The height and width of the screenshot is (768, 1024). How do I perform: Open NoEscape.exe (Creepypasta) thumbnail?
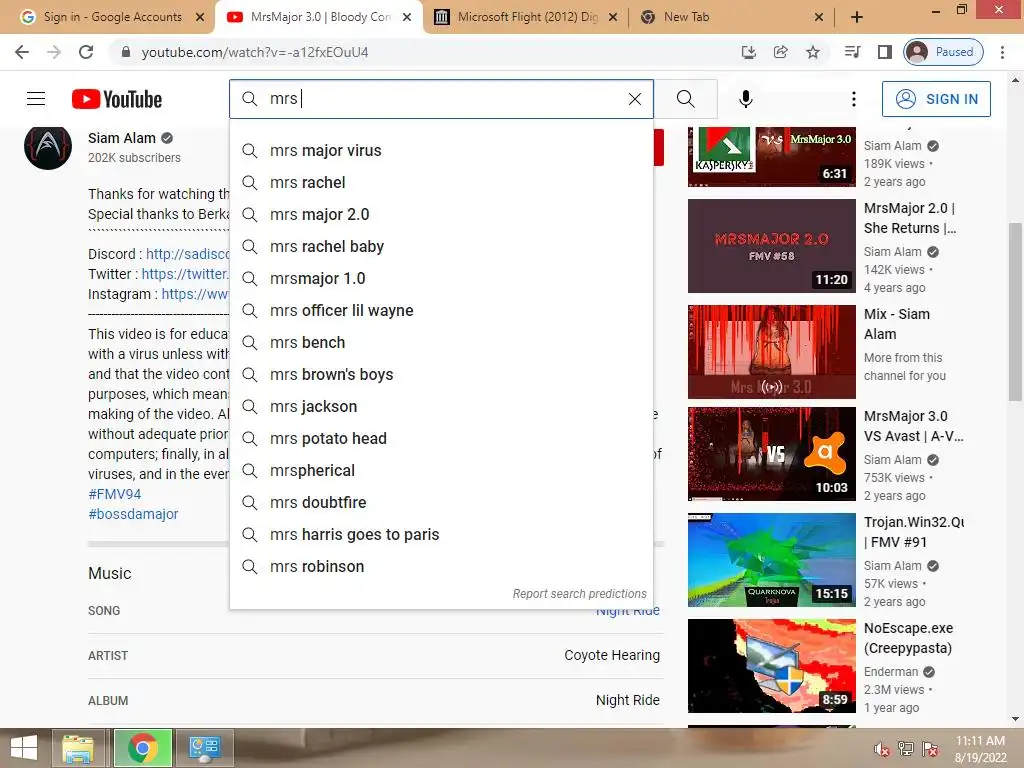(x=771, y=665)
